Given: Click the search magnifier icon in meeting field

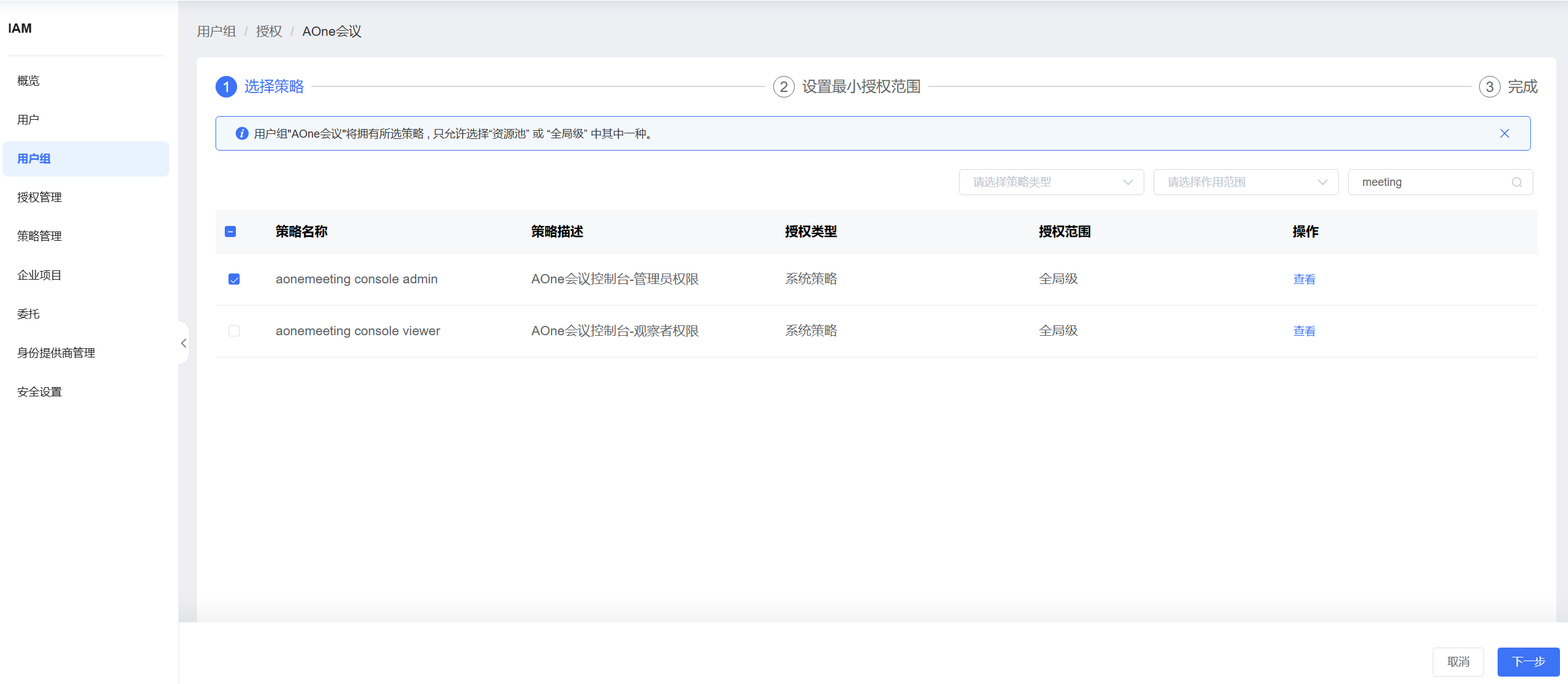Looking at the screenshot, I should coord(1516,182).
